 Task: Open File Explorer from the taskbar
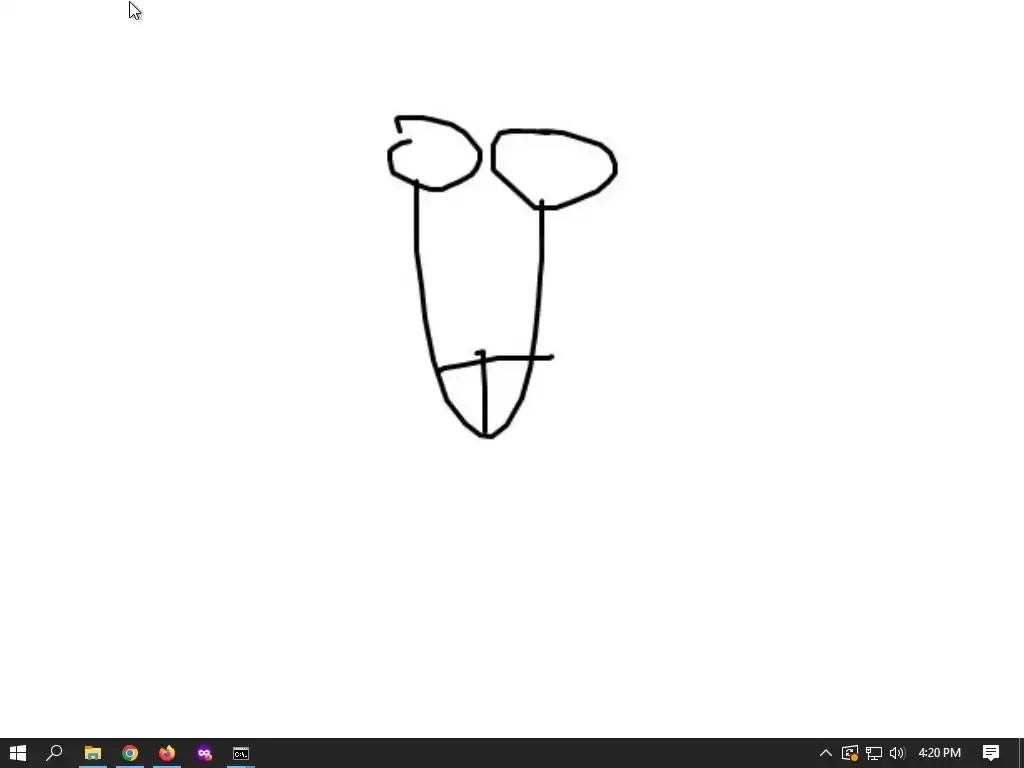(x=93, y=753)
